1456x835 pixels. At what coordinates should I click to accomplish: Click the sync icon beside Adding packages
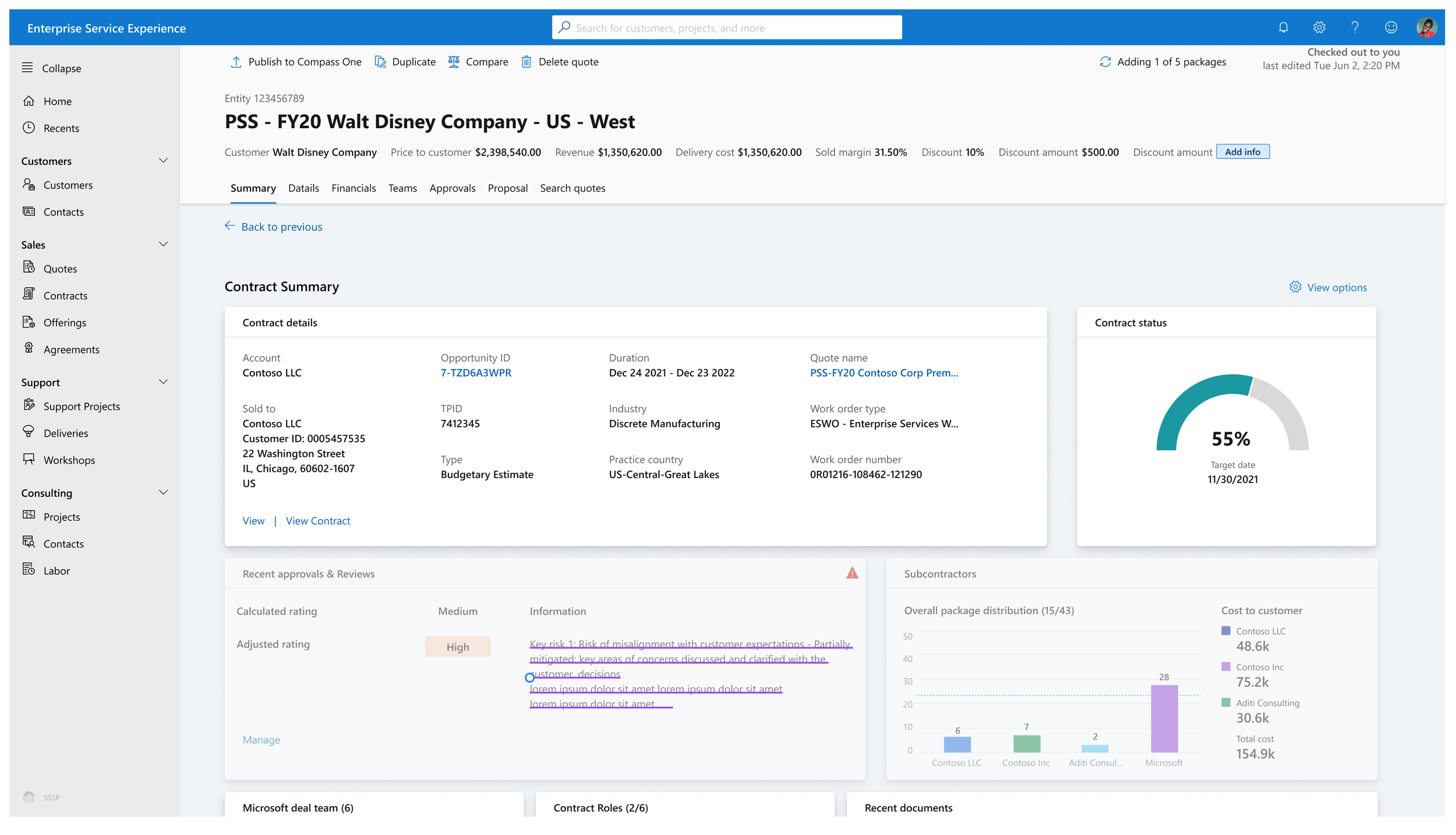coord(1105,62)
